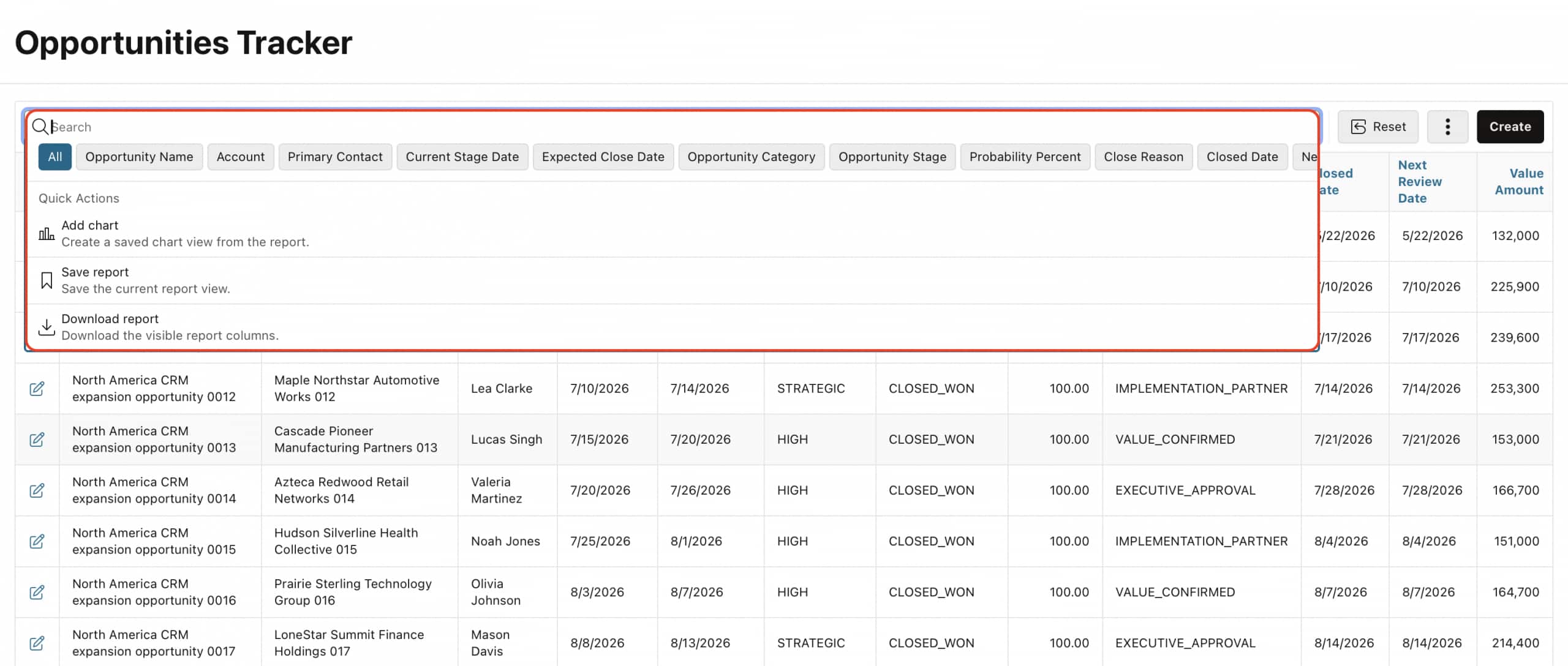
Task: Click the Create button
Action: point(1510,127)
